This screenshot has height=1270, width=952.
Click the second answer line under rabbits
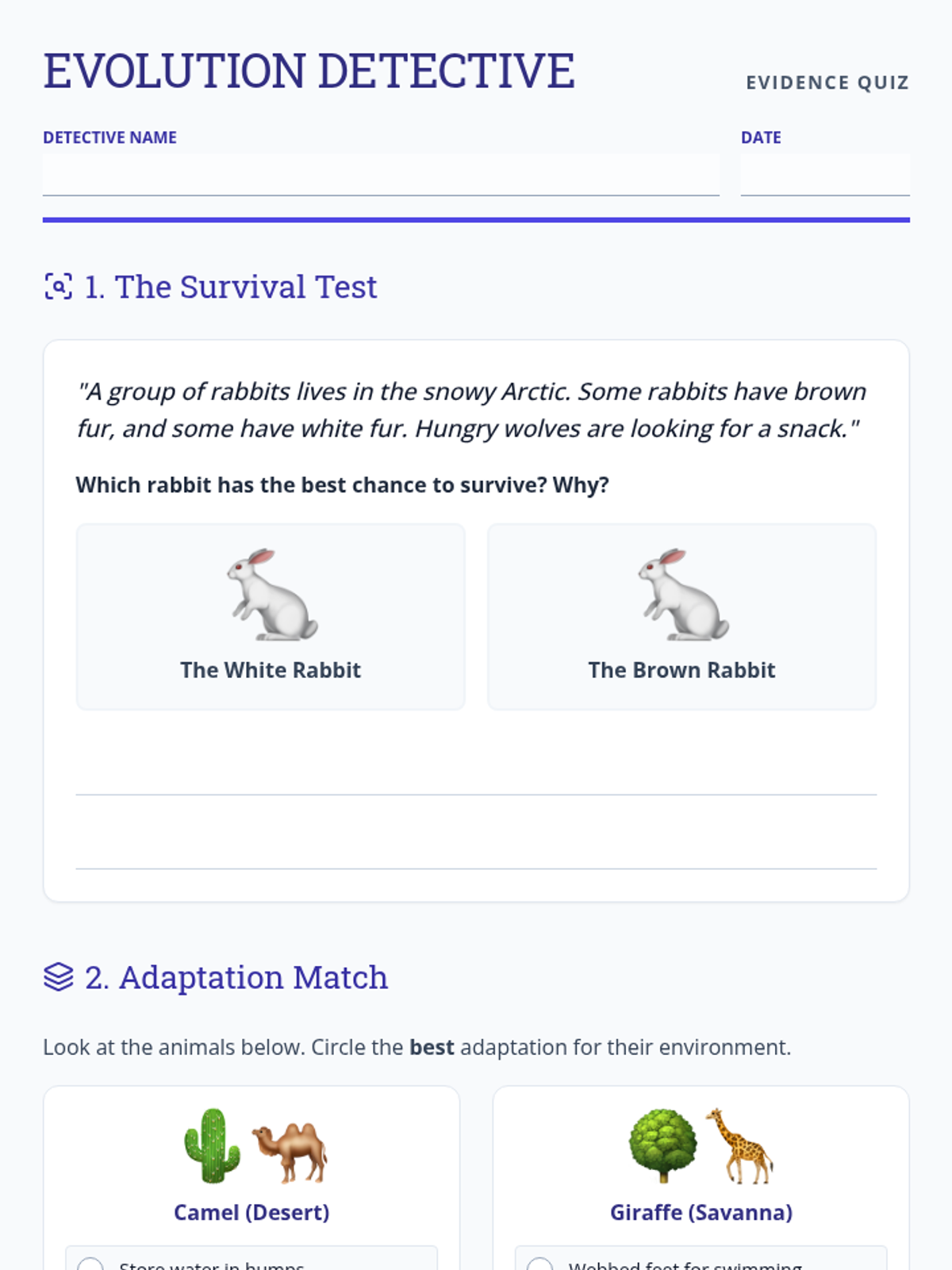pyautogui.click(x=476, y=851)
